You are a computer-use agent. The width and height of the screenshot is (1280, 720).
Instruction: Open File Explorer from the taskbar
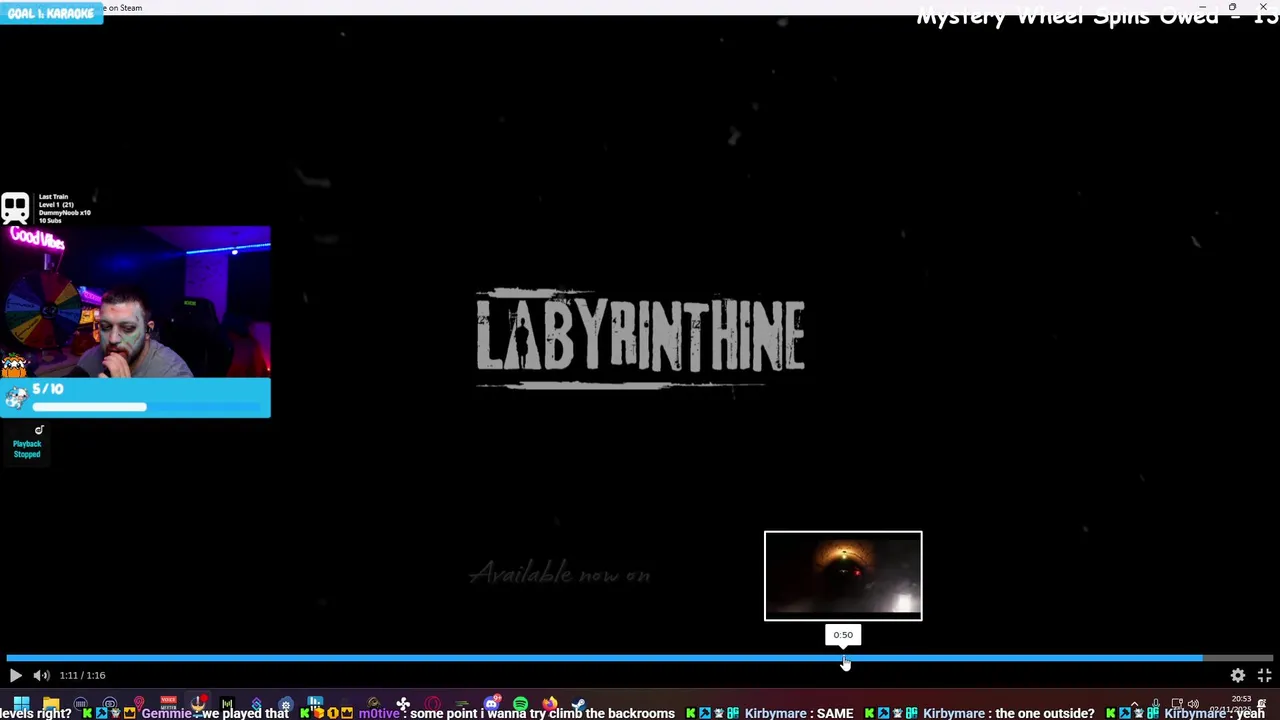point(51,703)
